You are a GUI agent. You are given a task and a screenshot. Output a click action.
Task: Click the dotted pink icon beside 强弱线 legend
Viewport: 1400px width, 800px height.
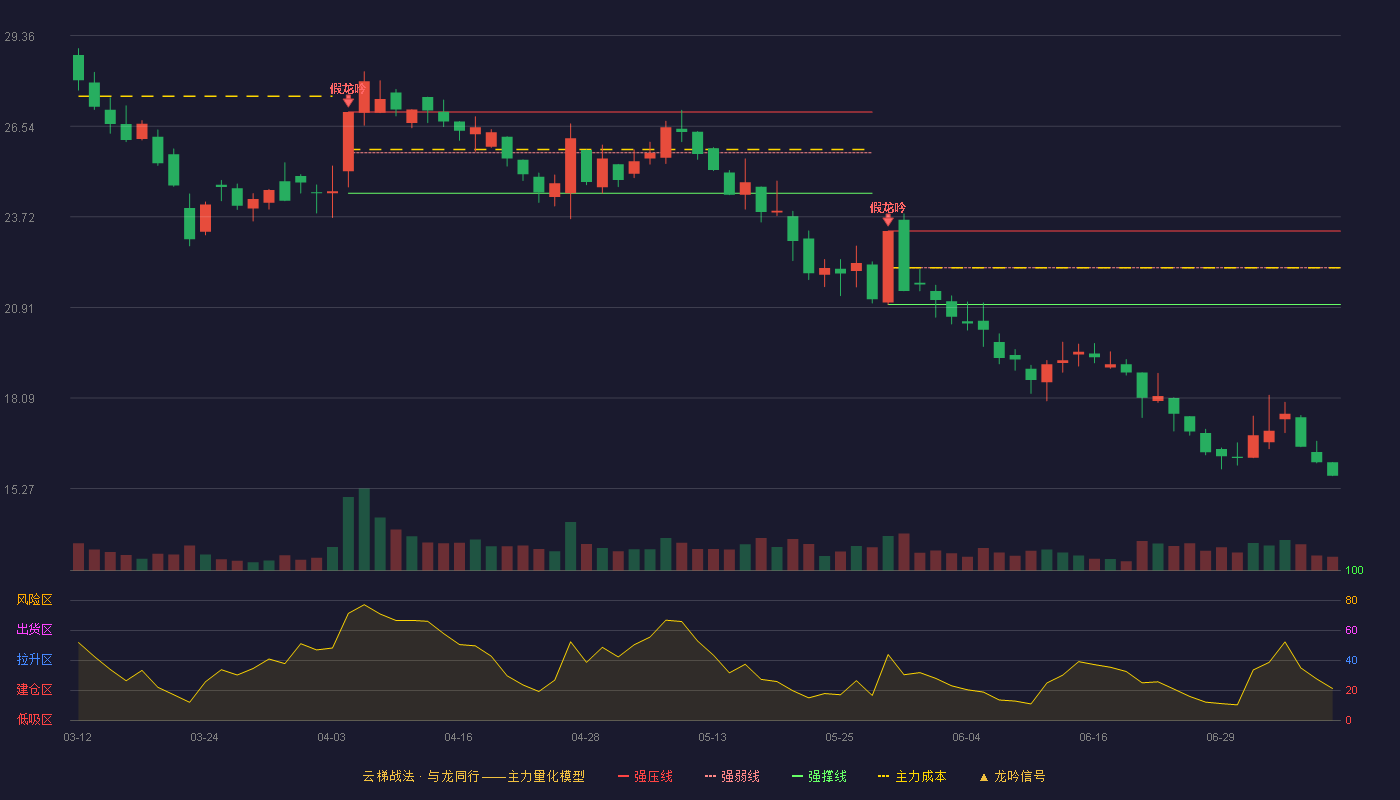(x=711, y=777)
